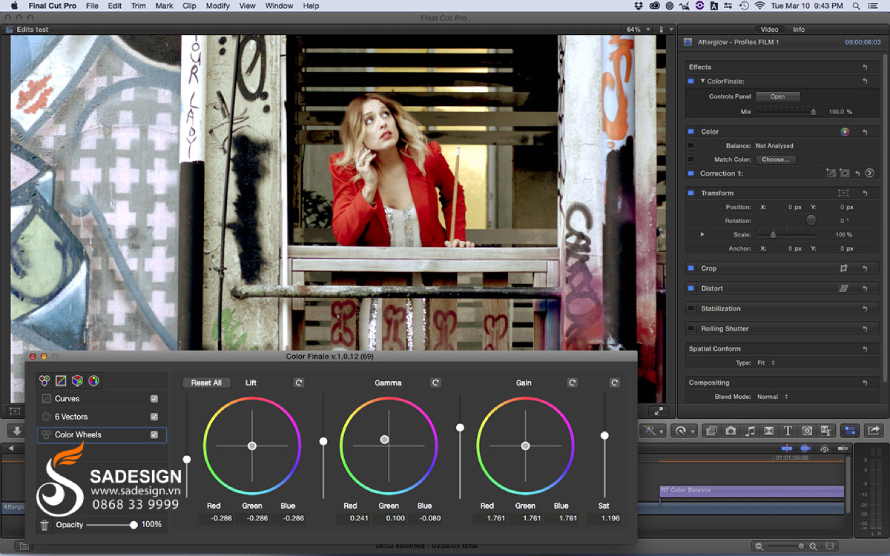The width and height of the screenshot is (890, 556).
Task: Open the Effects browser icon
Action: click(711, 431)
